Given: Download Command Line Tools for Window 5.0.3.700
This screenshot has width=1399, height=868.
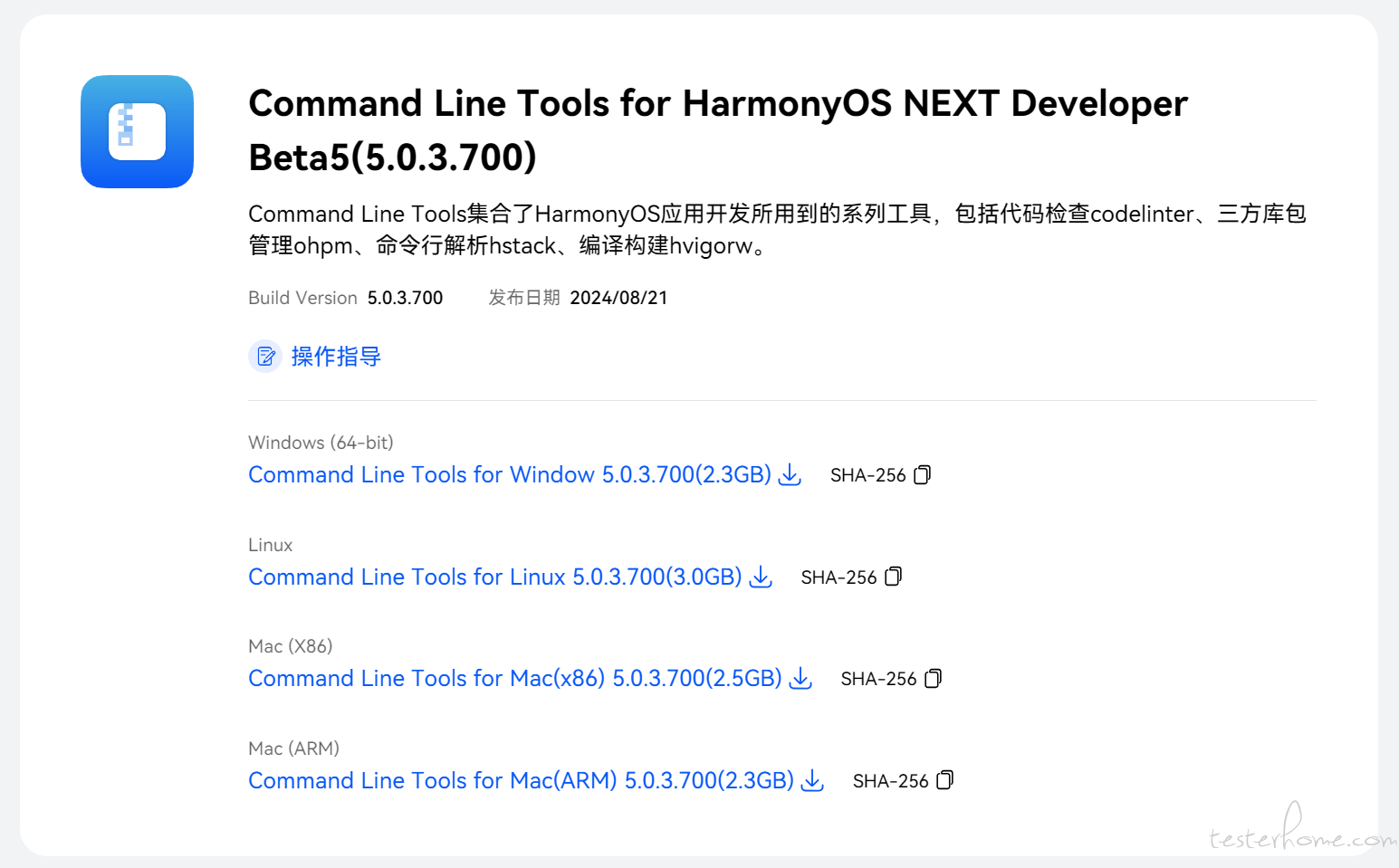Looking at the screenshot, I should (510, 475).
